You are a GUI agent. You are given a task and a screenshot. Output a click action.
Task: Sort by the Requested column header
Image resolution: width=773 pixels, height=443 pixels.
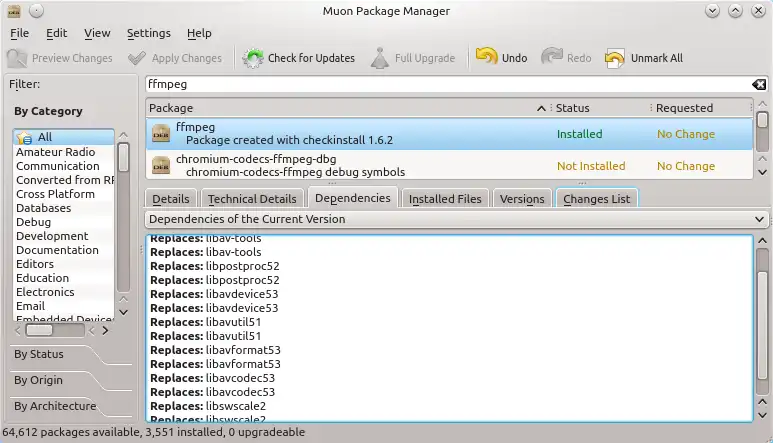pyautogui.click(x=701, y=108)
